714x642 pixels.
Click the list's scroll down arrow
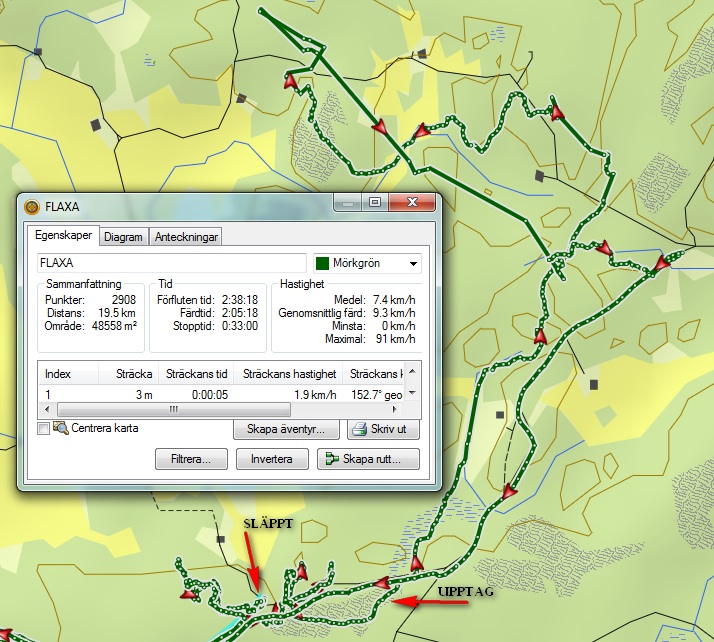pos(409,394)
